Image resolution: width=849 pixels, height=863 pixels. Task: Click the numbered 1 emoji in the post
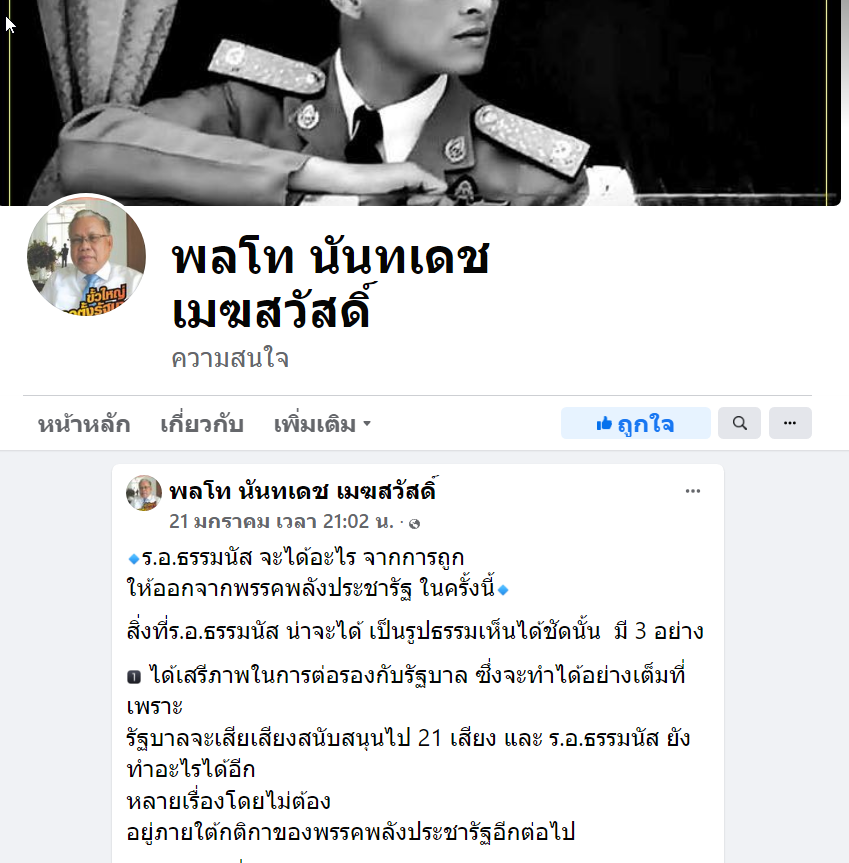[134, 677]
